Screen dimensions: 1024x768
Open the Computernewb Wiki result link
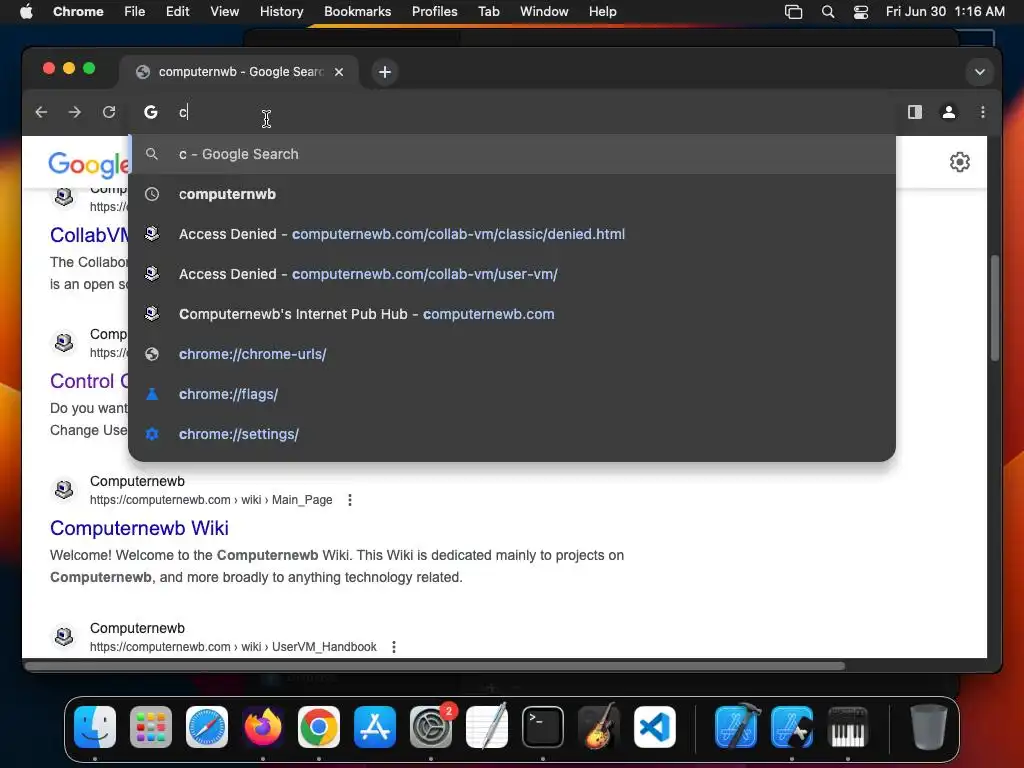coord(139,528)
